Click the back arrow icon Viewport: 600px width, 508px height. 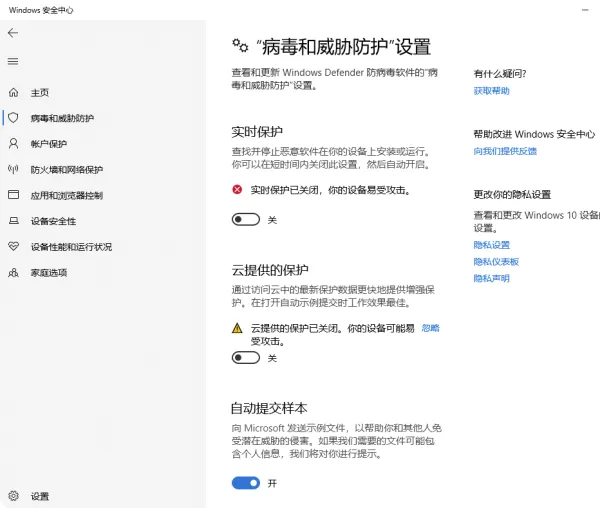pos(13,33)
